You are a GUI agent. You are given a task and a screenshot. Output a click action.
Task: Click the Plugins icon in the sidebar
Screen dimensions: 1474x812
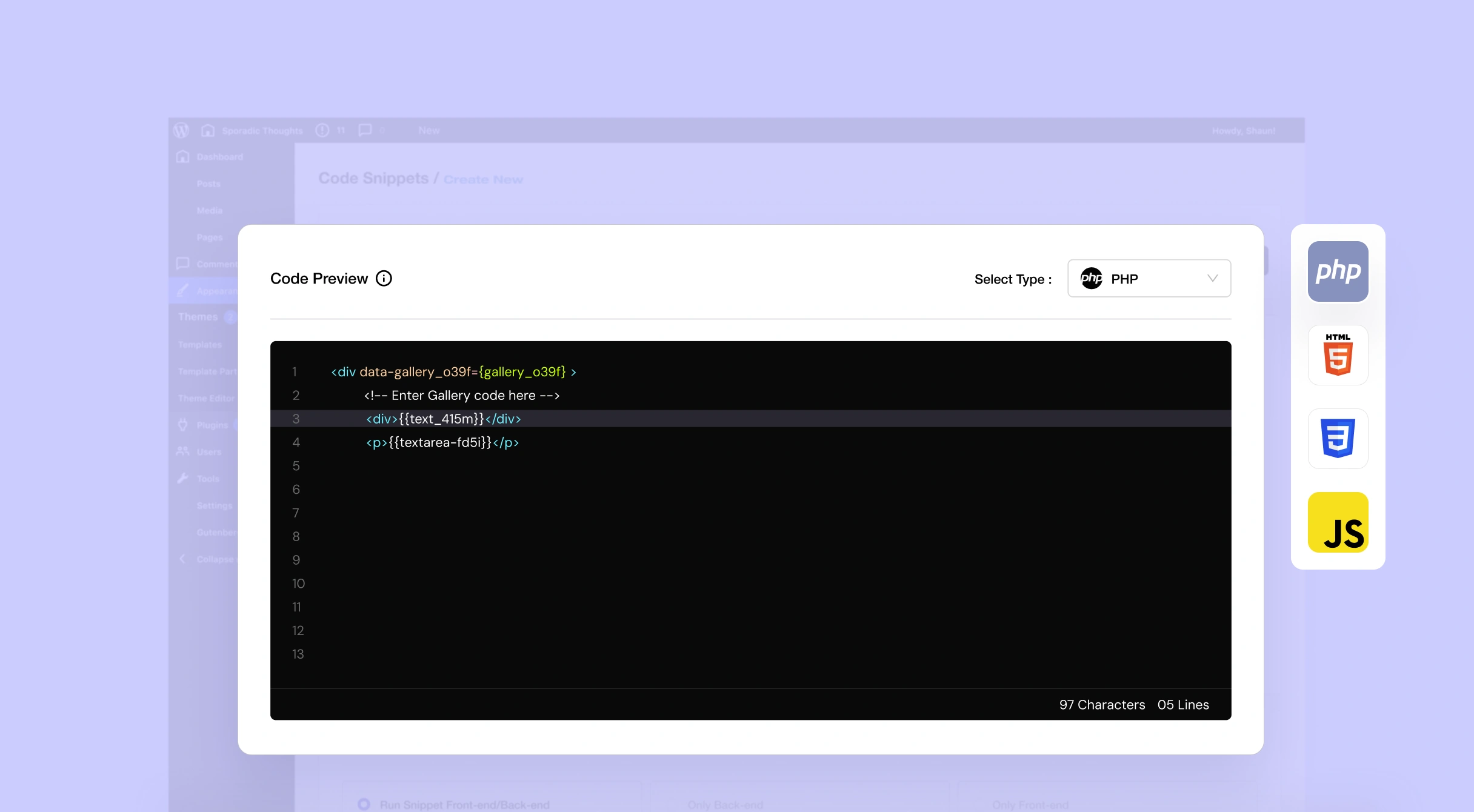183,424
